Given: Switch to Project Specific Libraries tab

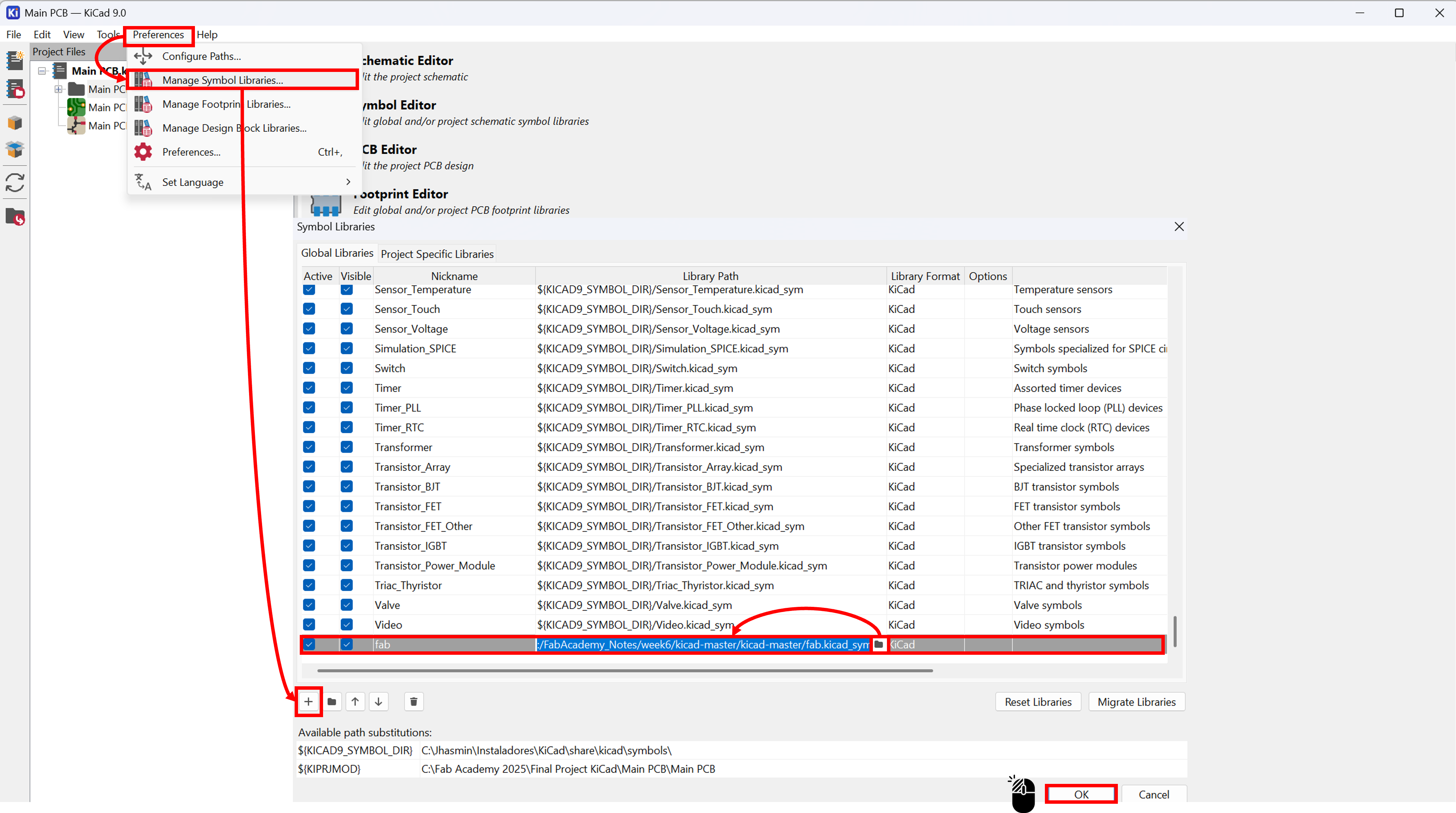Looking at the screenshot, I should pyautogui.click(x=437, y=254).
